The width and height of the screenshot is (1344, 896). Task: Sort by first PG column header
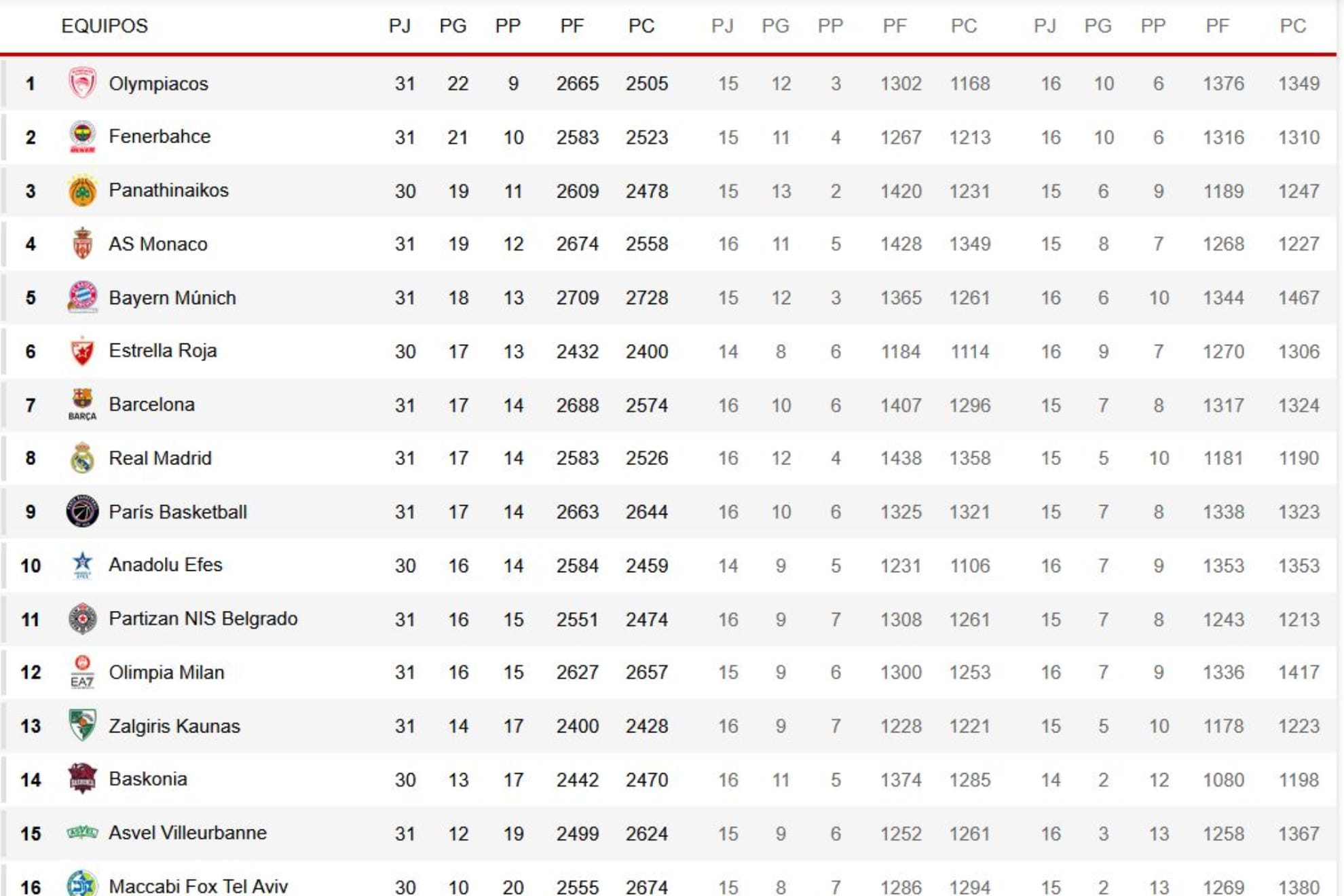click(x=453, y=26)
